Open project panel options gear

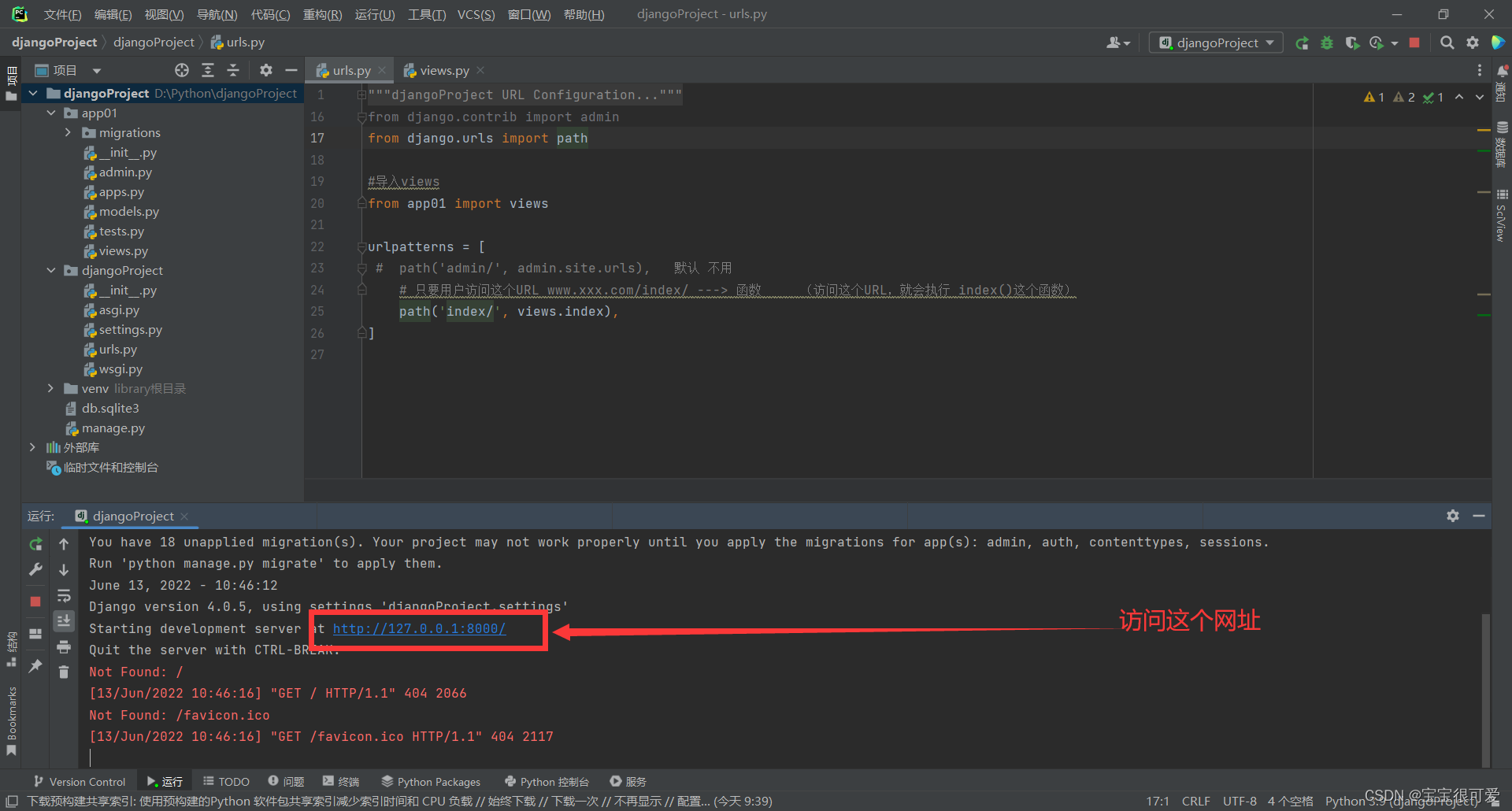coord(266,70)
